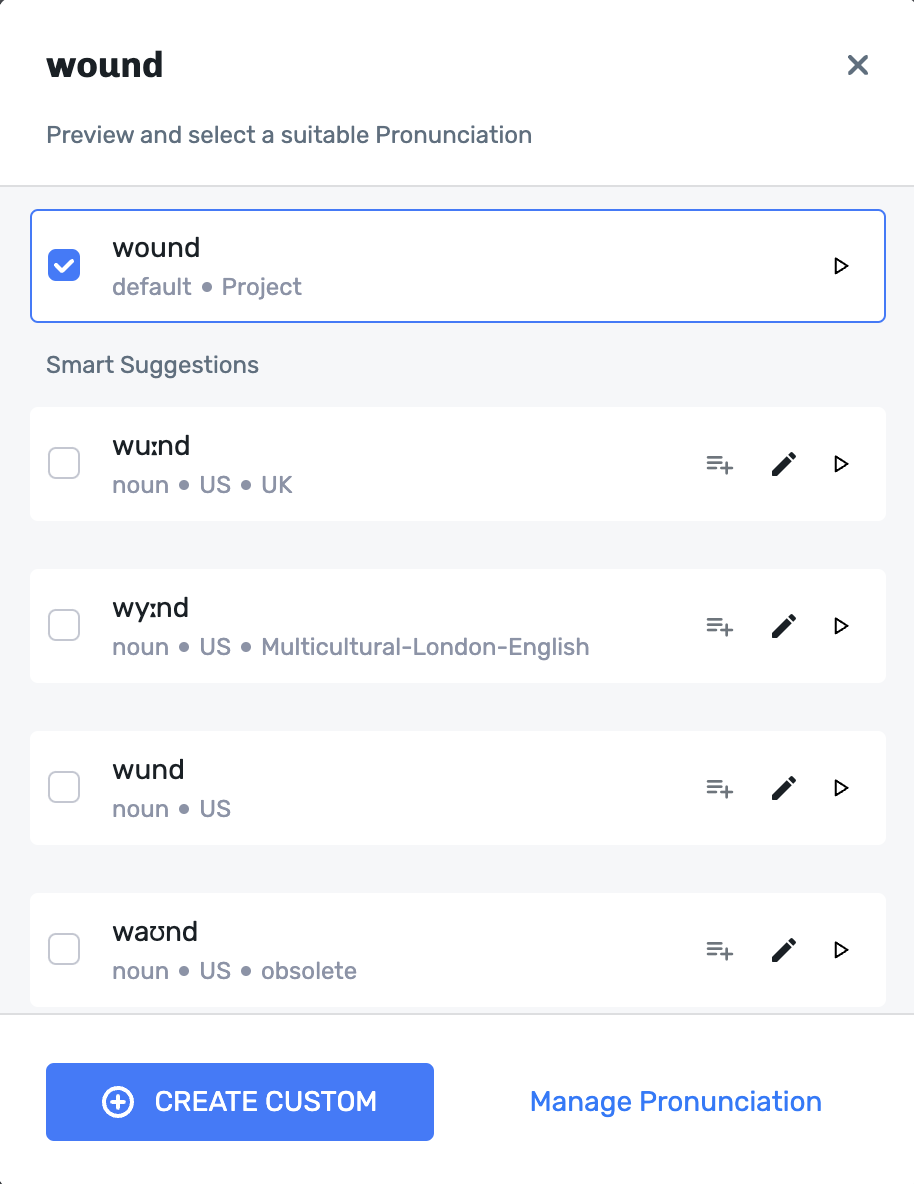The image size is (914, 1184).
Task: Play the wyːnd Multicultural-London-English preview
Action: [x=841, y=626]
